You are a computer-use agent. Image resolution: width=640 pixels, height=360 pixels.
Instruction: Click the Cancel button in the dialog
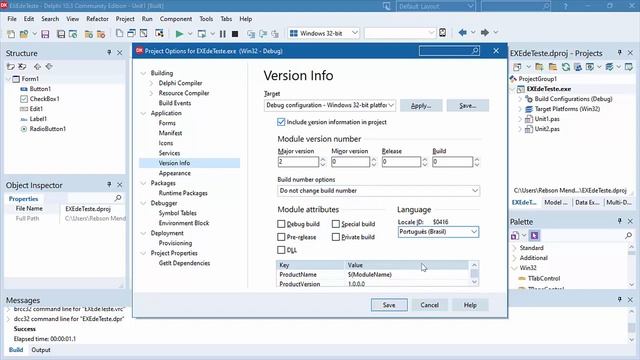(429, 305)
